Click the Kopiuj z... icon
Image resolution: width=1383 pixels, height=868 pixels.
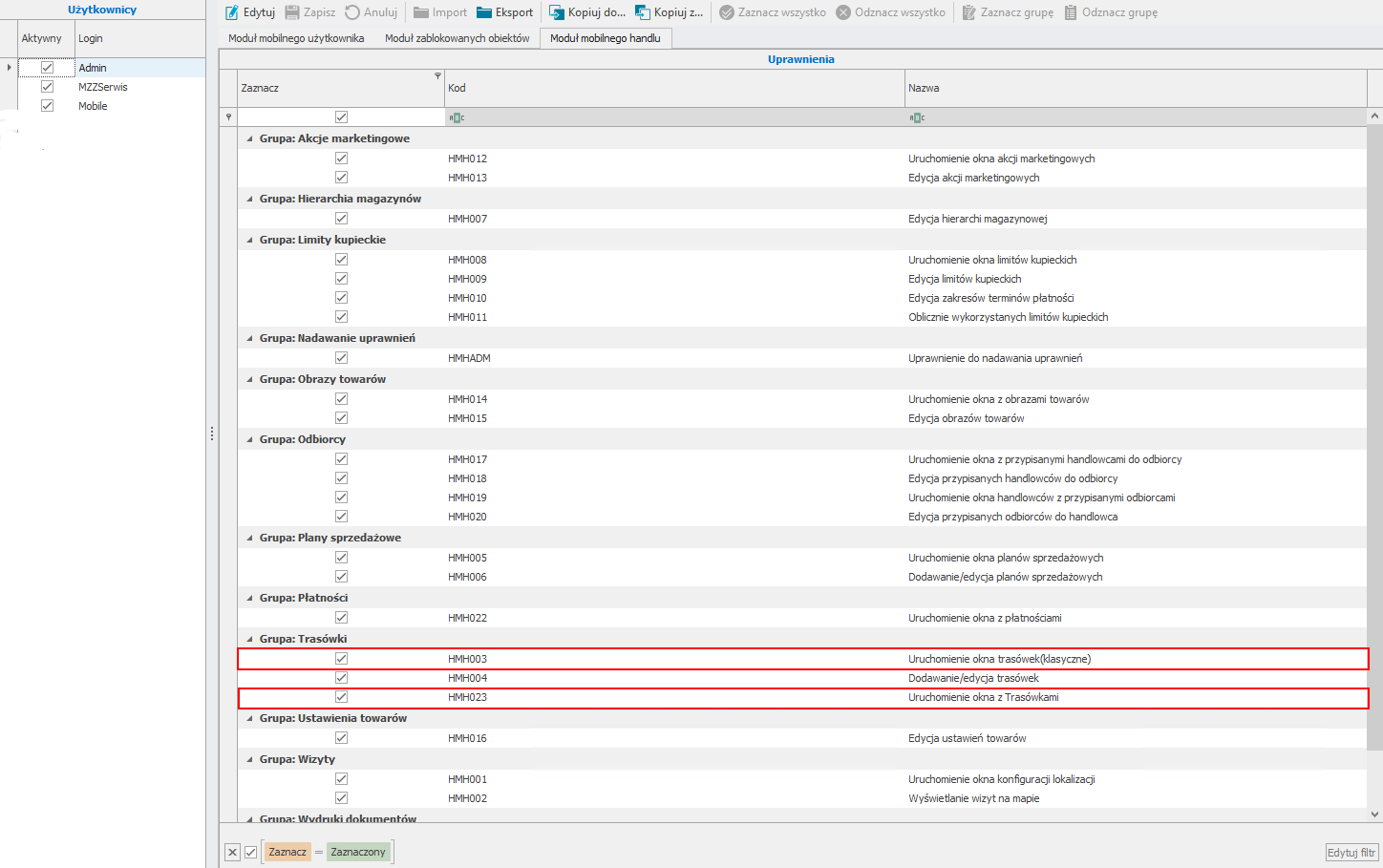(x=643, y=12)
